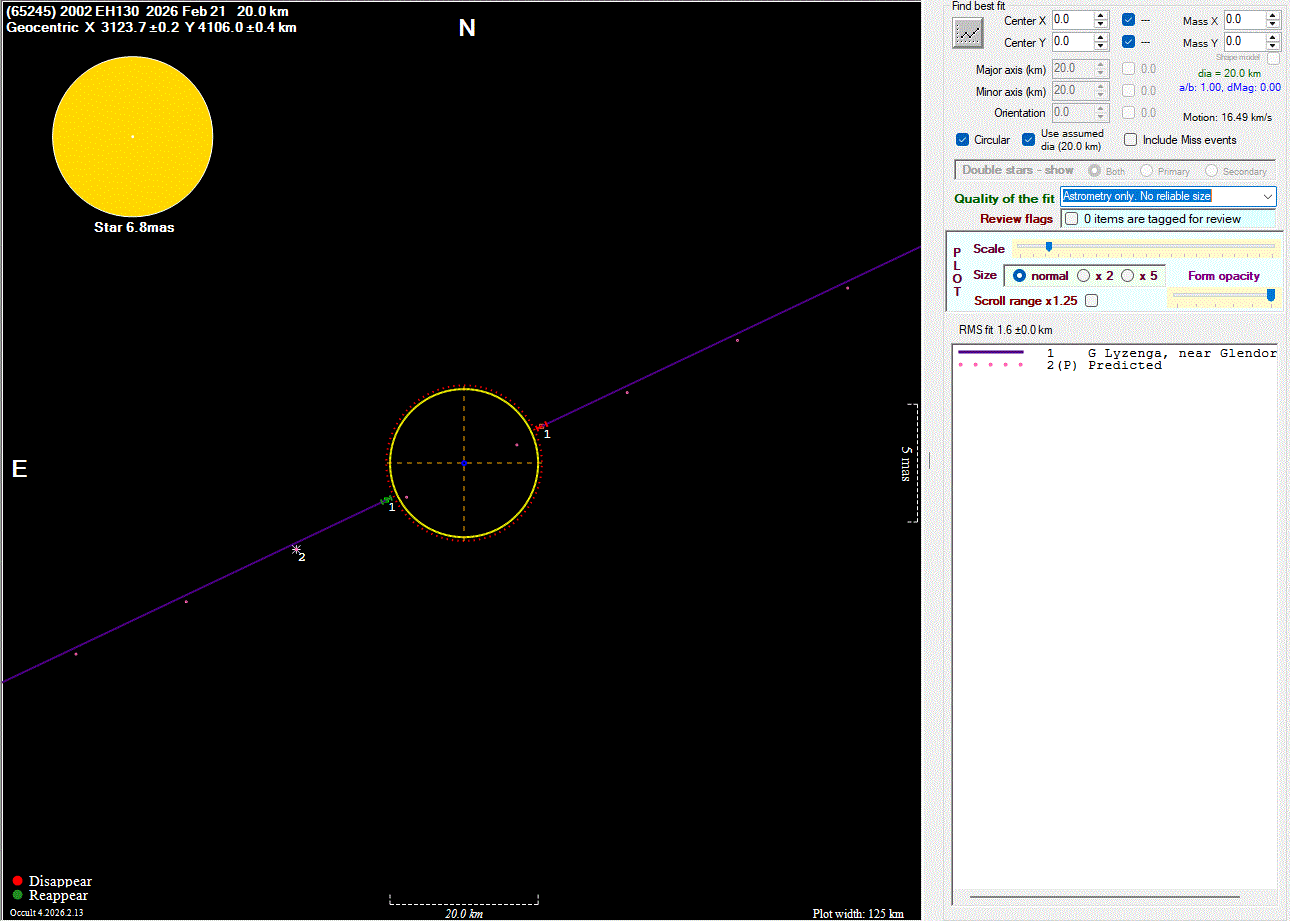
Task: Select the x 2 plot size
Action: 1084,276
